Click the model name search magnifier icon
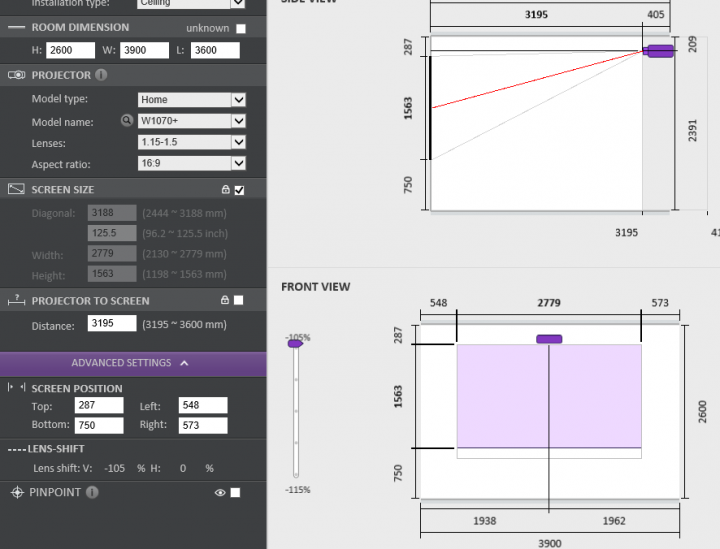 (127, 121)
